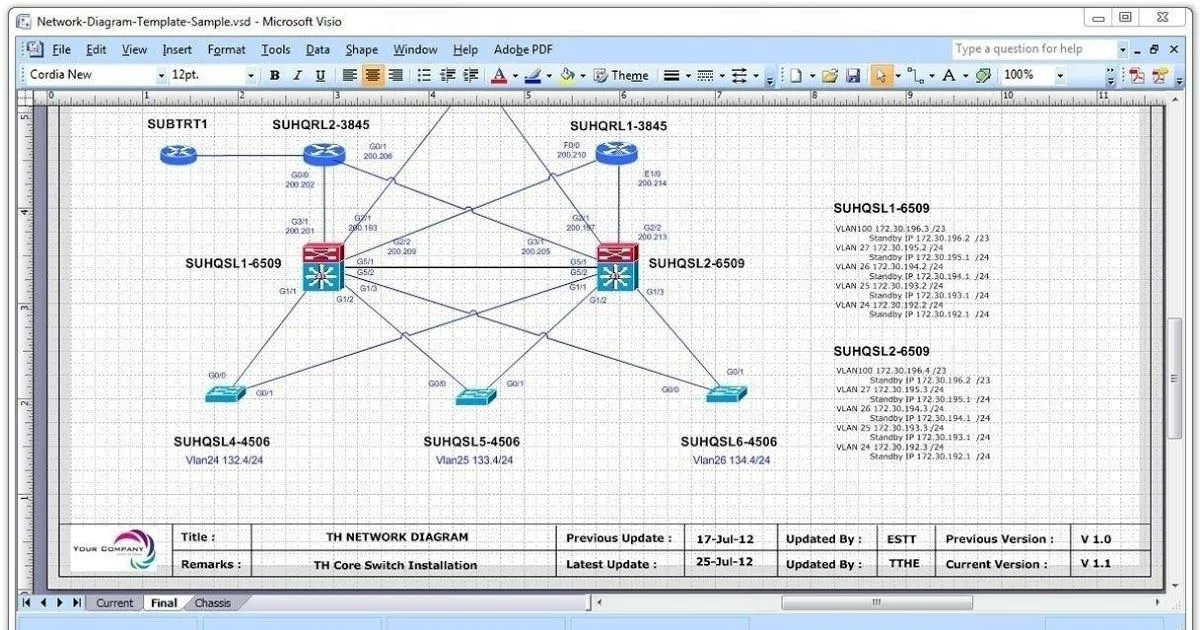The height and width of the screenshot is (630, 1200).
Task: Open the Format menu
Action: point(226,49)
